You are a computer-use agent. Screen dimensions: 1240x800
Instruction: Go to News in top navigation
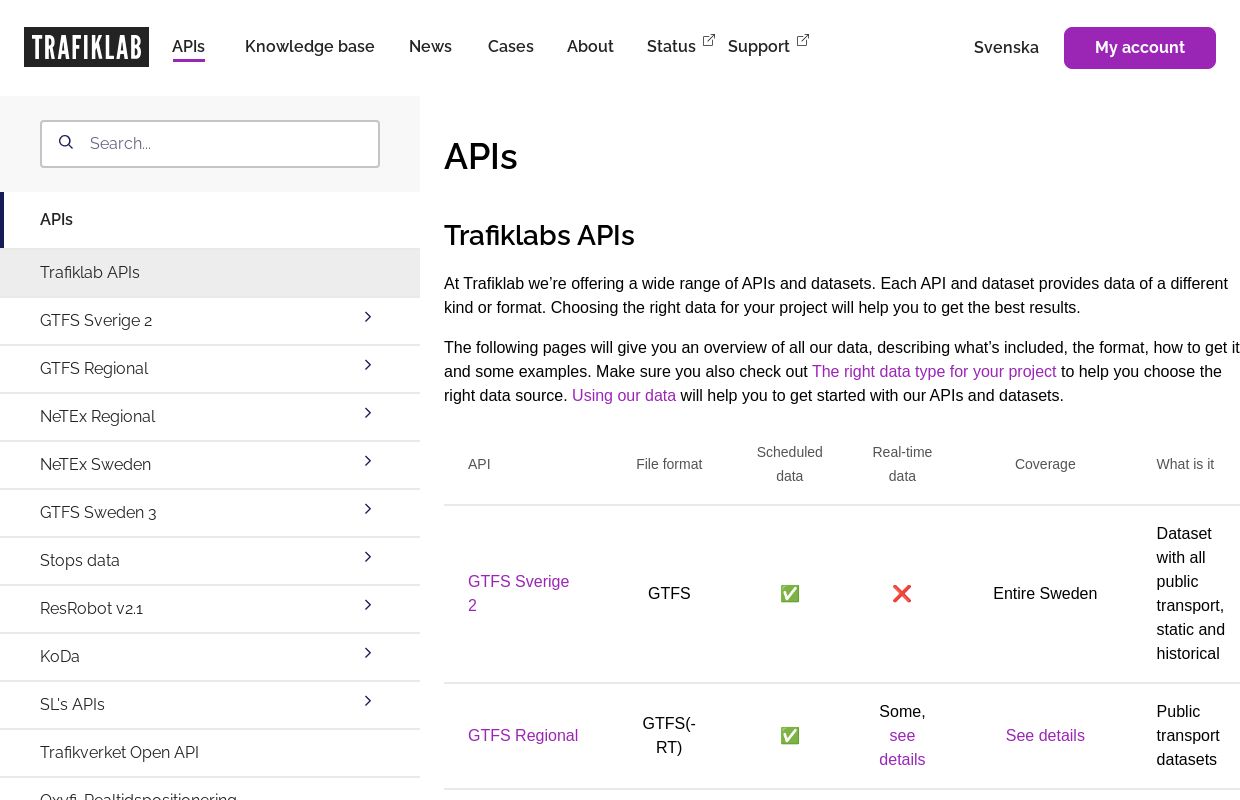pos(430,47)
